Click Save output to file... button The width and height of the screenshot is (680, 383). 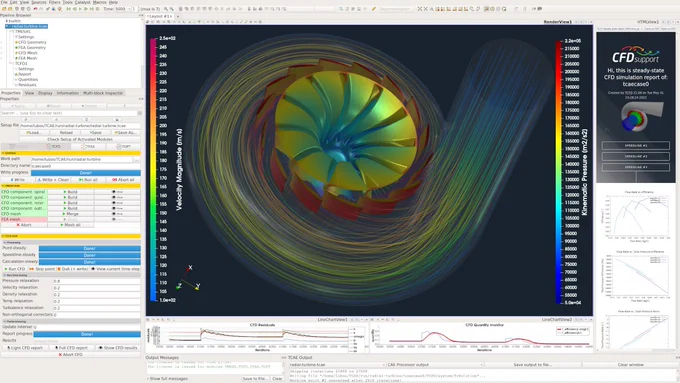point(532,365)
